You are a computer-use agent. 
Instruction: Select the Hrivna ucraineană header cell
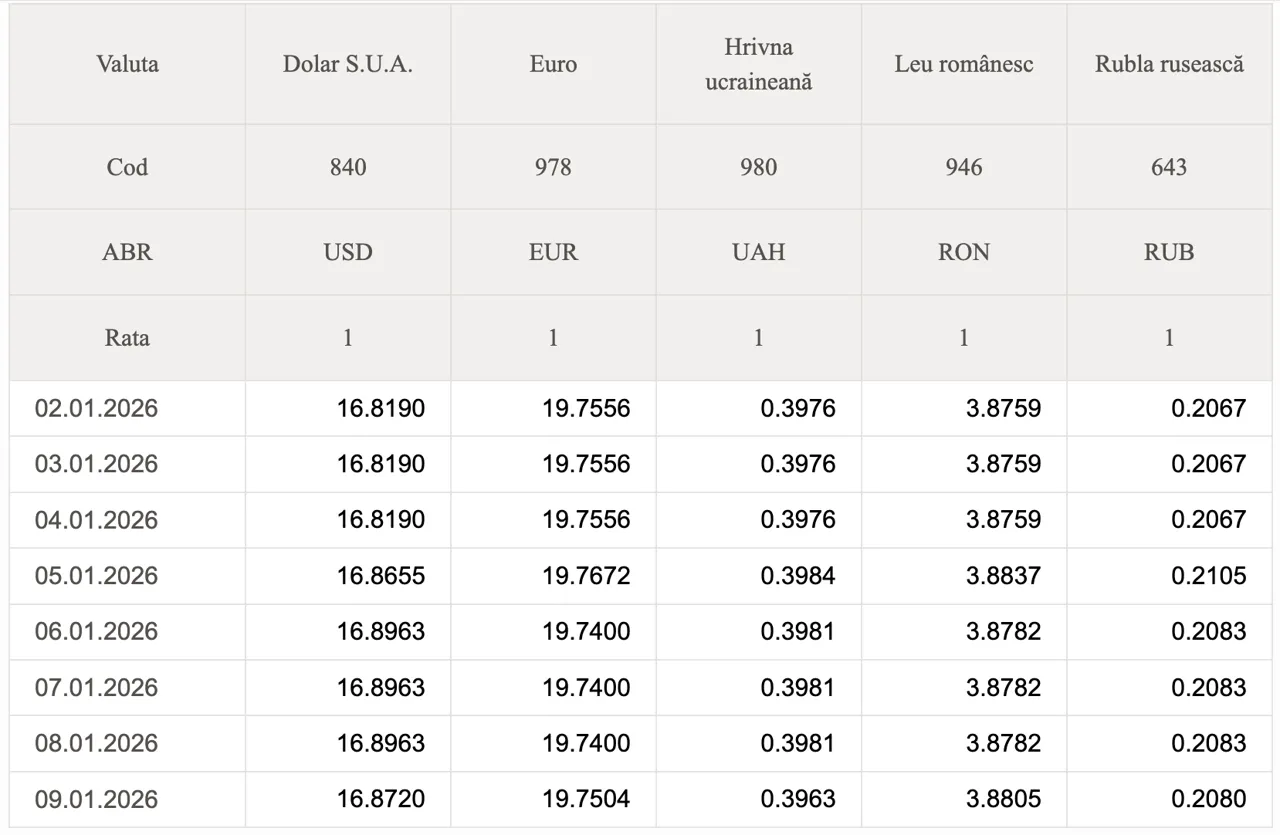pyautogui.click(x=758, y=65)
